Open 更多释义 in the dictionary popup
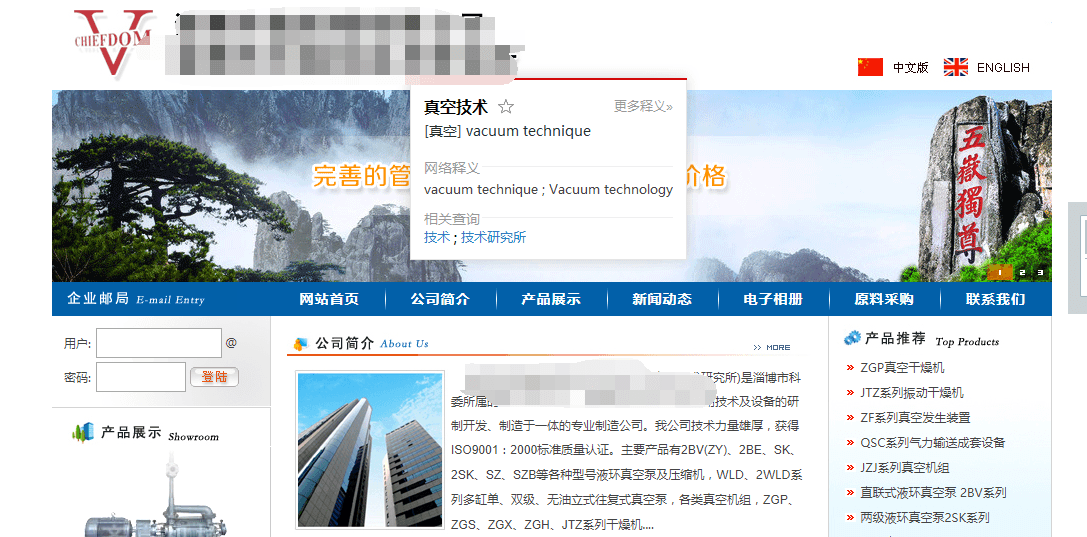The width and height of the screenshot is (1087, 537). click(x=643, y=107)
